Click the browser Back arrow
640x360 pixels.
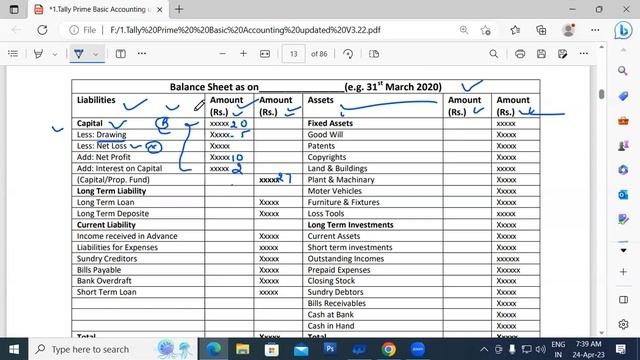click(16, 30)
